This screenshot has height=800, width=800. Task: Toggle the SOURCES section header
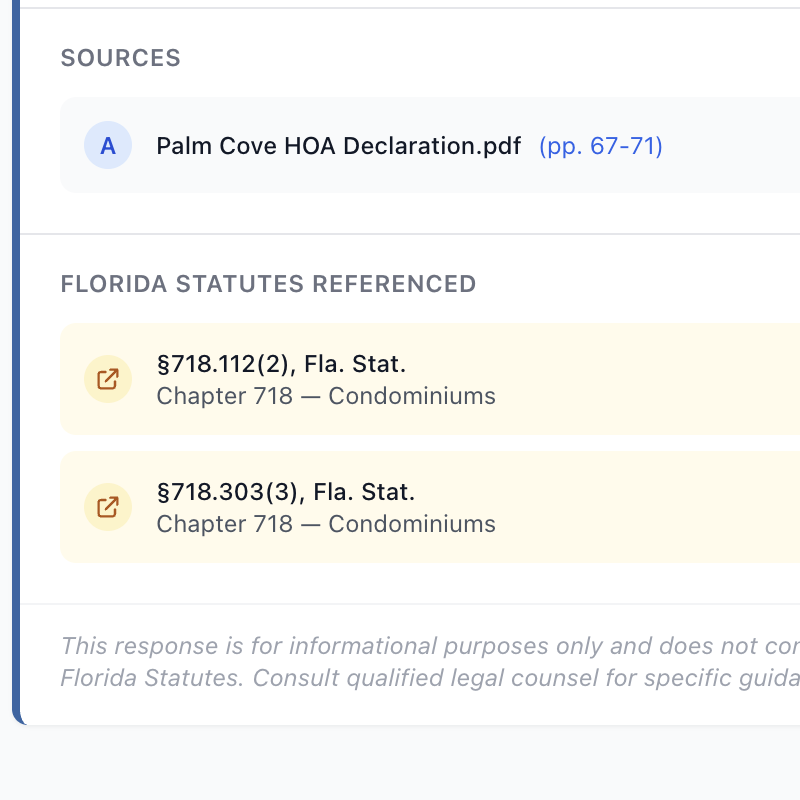coord(120,58)
